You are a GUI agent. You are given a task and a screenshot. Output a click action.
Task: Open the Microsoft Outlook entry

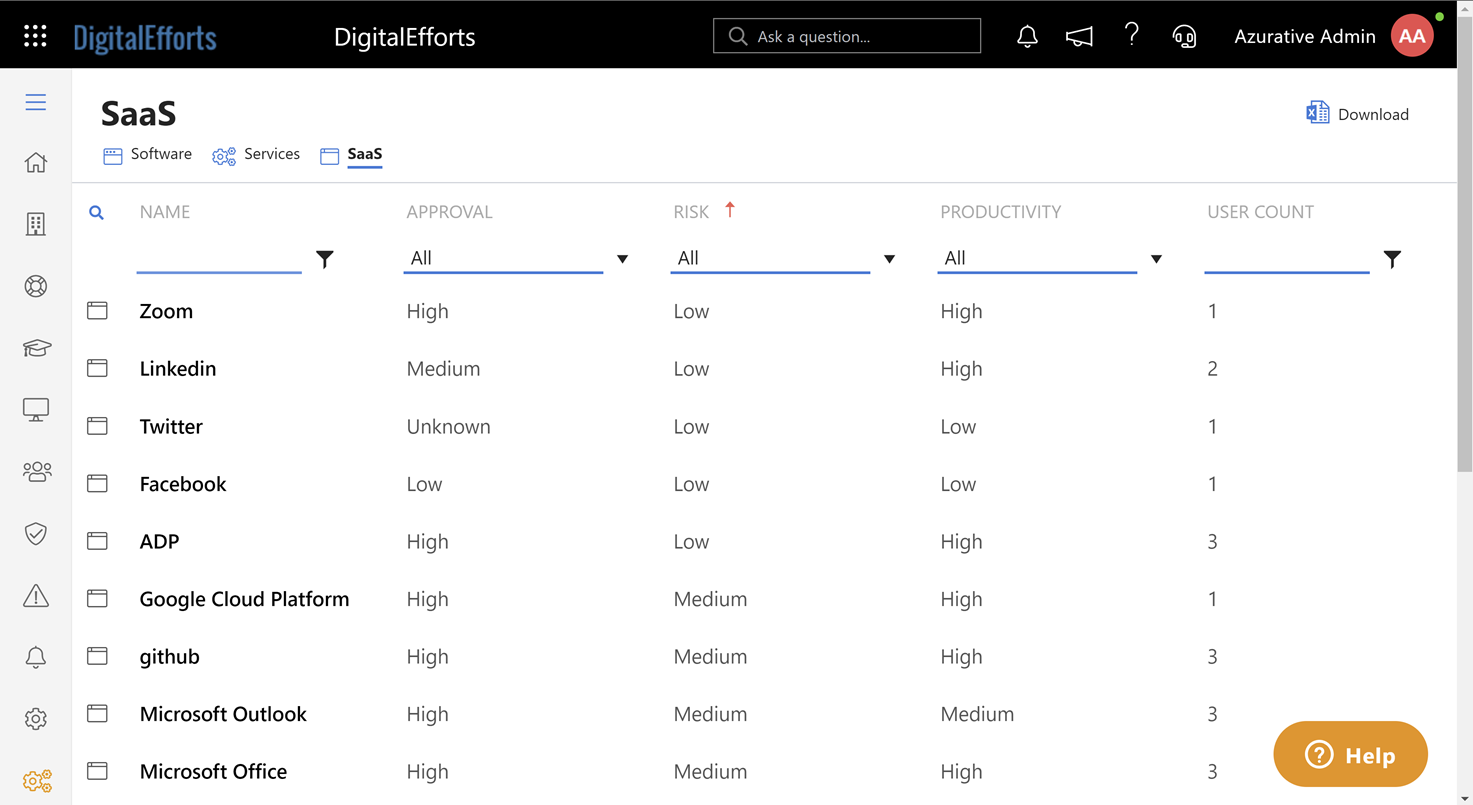223,714
